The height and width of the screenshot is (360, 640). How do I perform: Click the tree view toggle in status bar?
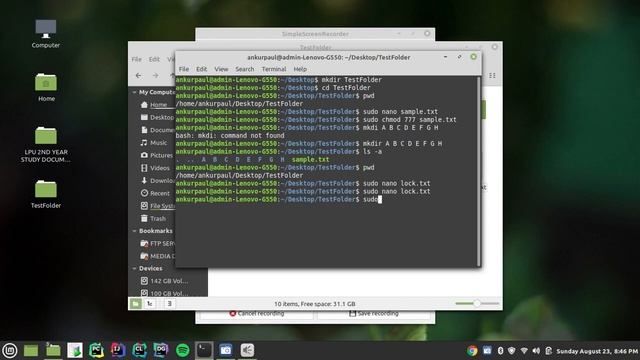tap(150, 304)
